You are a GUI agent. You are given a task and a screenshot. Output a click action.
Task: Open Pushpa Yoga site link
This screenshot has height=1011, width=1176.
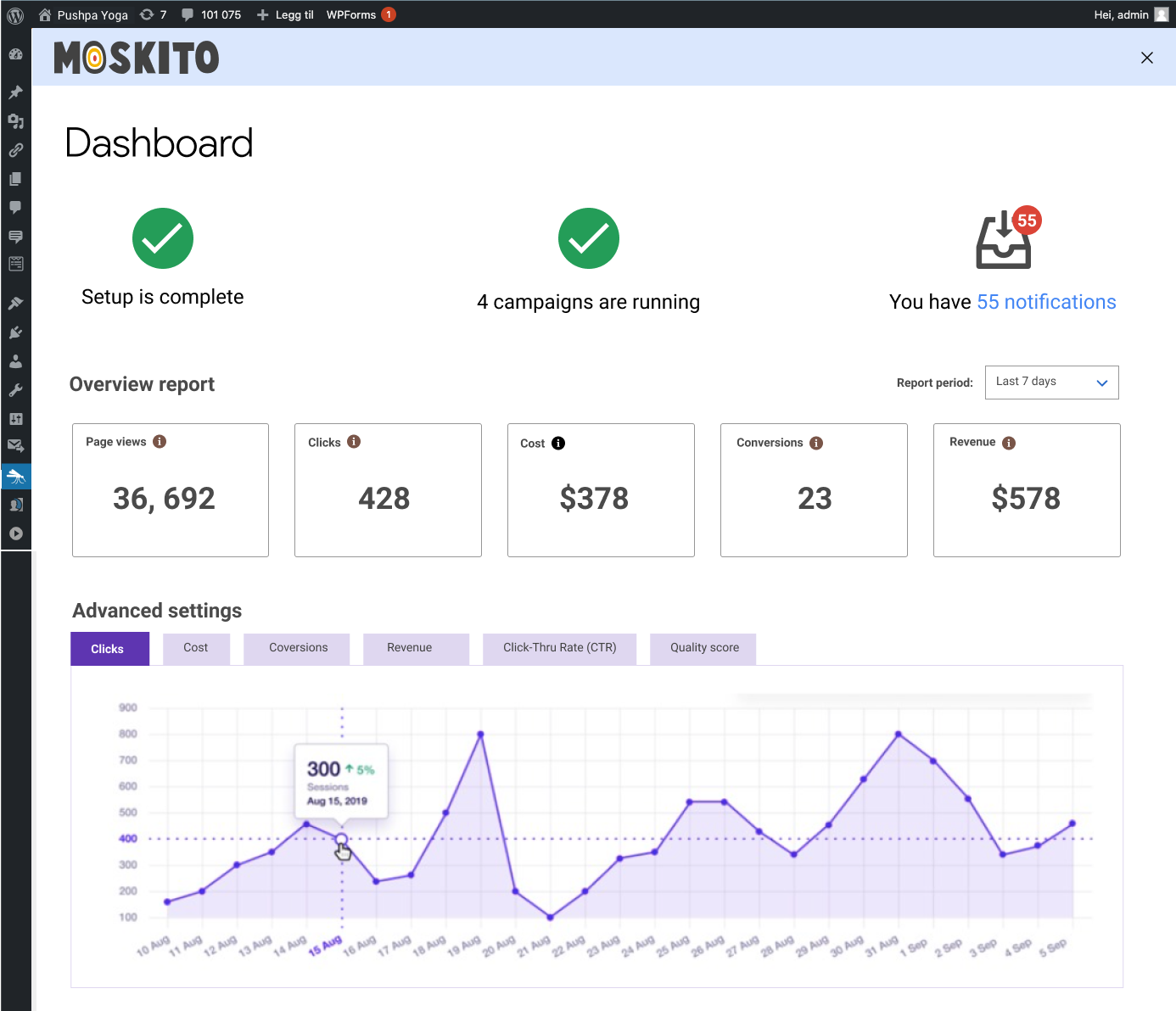(x=83, y=14)
